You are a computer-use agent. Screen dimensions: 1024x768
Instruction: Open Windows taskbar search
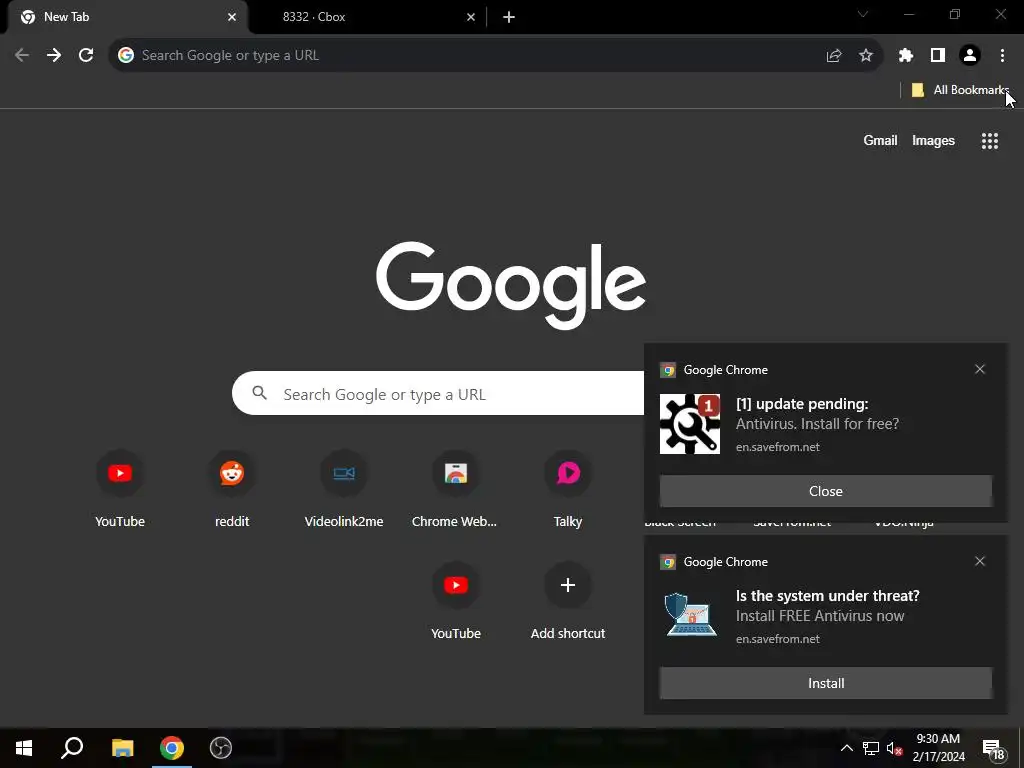pyautogui.click(x=72, y=748)
